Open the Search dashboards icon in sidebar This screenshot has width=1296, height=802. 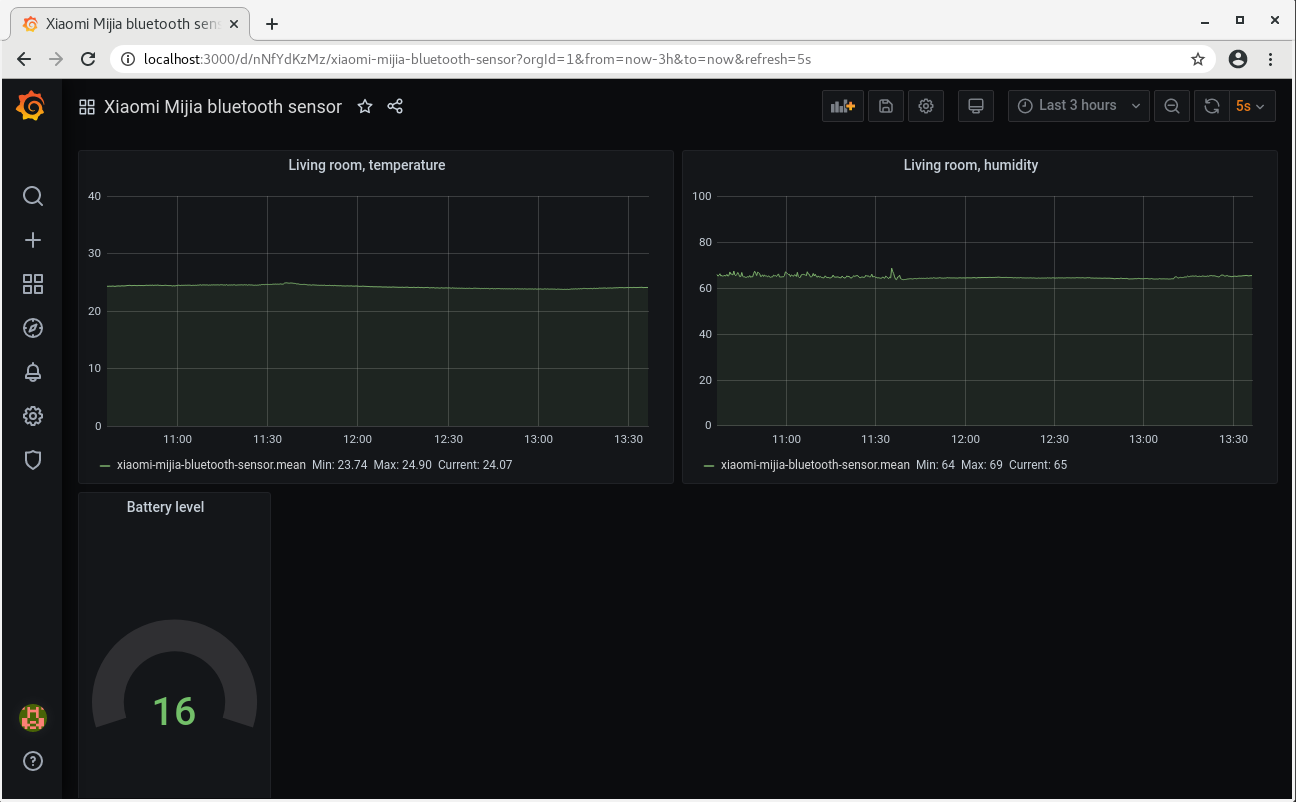(x=33, y=196)
